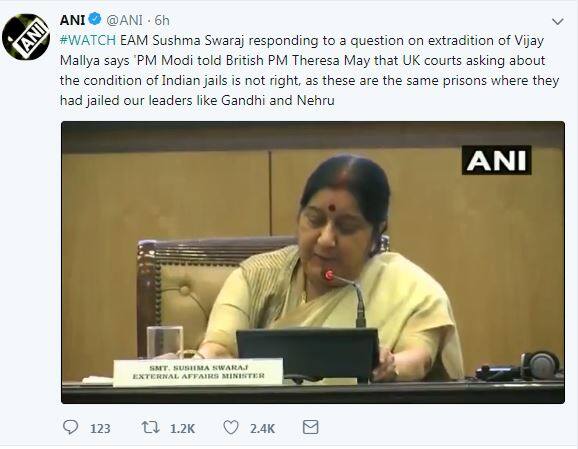The width and height of the screenshot is (578, 449).
Task: Like the tweet with the heart icon
Action: click(231, 428)
